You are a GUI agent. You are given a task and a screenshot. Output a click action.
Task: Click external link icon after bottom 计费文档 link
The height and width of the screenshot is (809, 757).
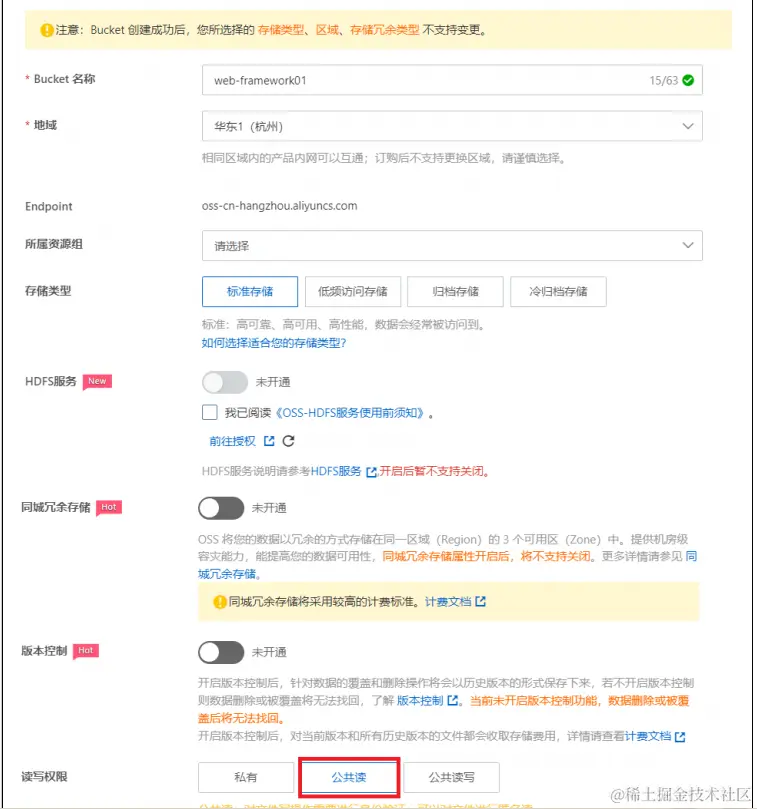(680, 737)
